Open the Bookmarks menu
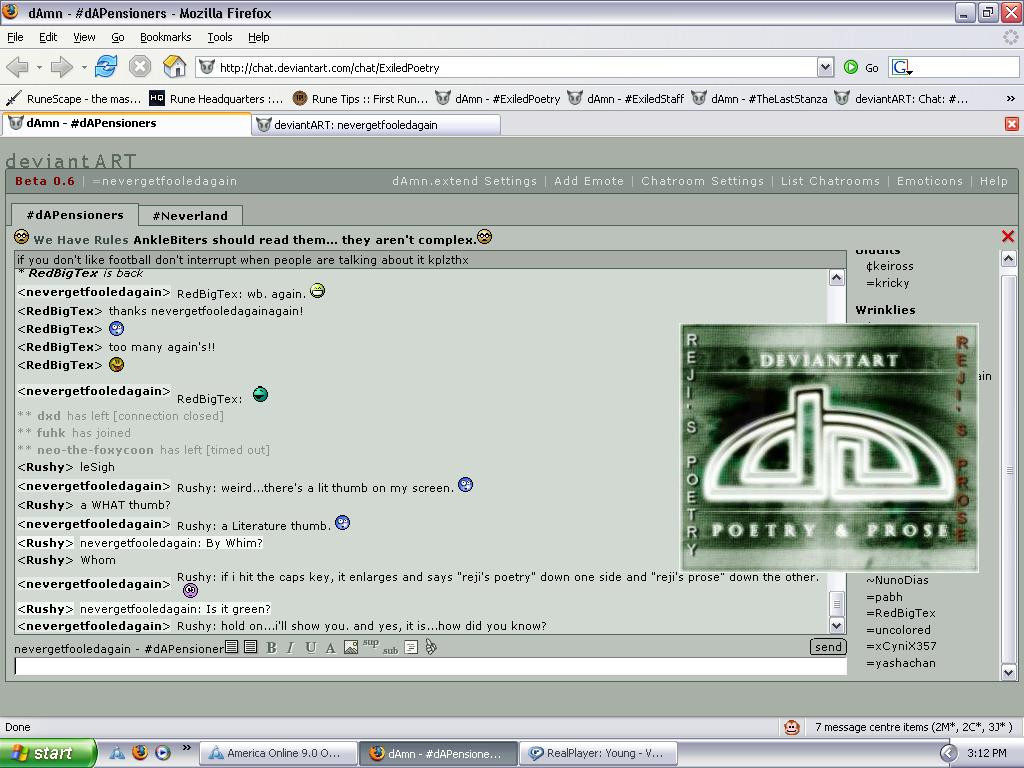The image size is (1024, 768). pyautogui.click(x=165, y=37)
